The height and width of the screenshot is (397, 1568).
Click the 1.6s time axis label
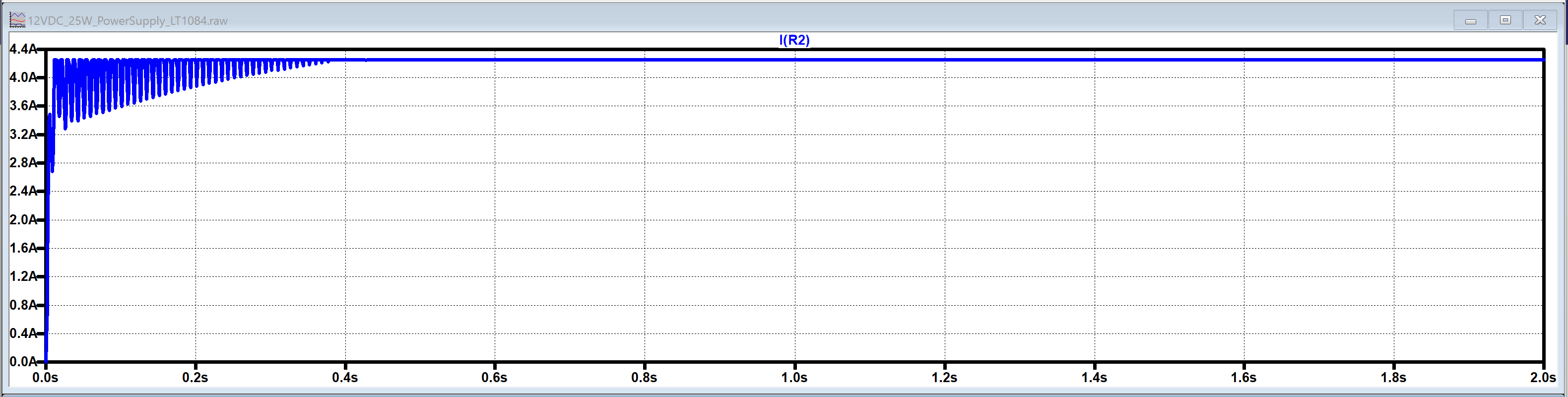tap(1243, 378)
